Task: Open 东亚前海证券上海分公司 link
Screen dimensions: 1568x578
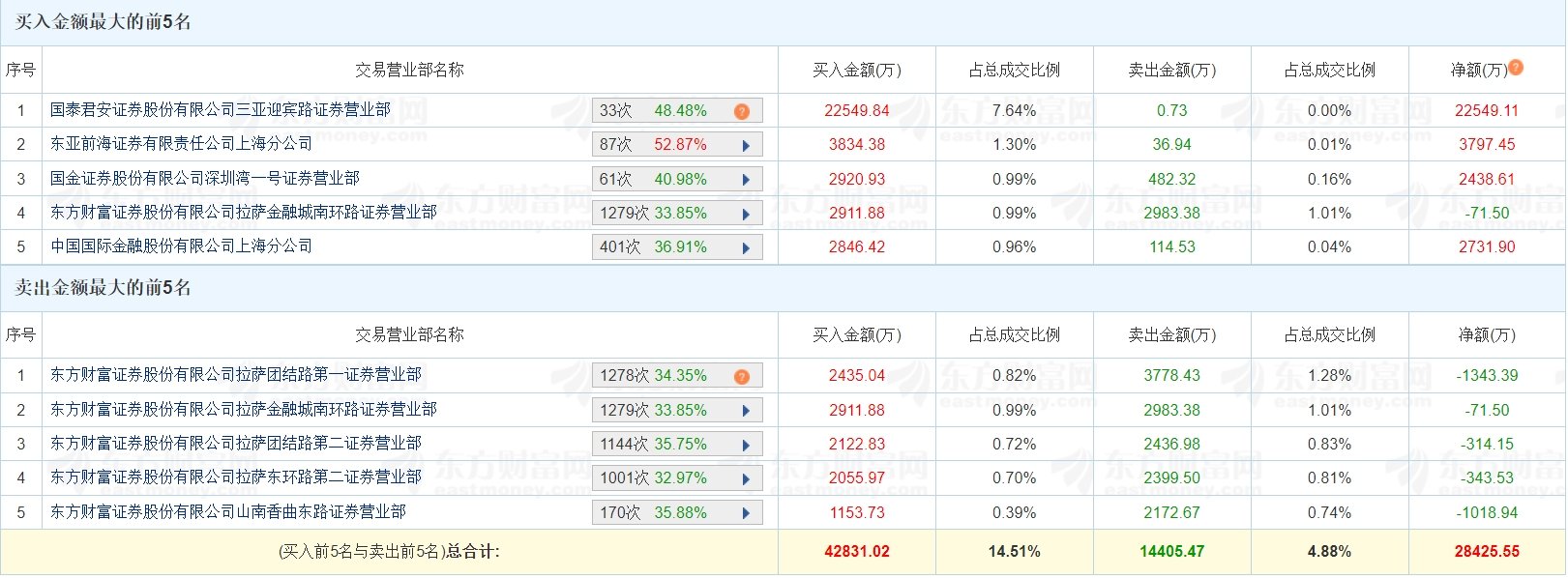Action: point(182,144)
